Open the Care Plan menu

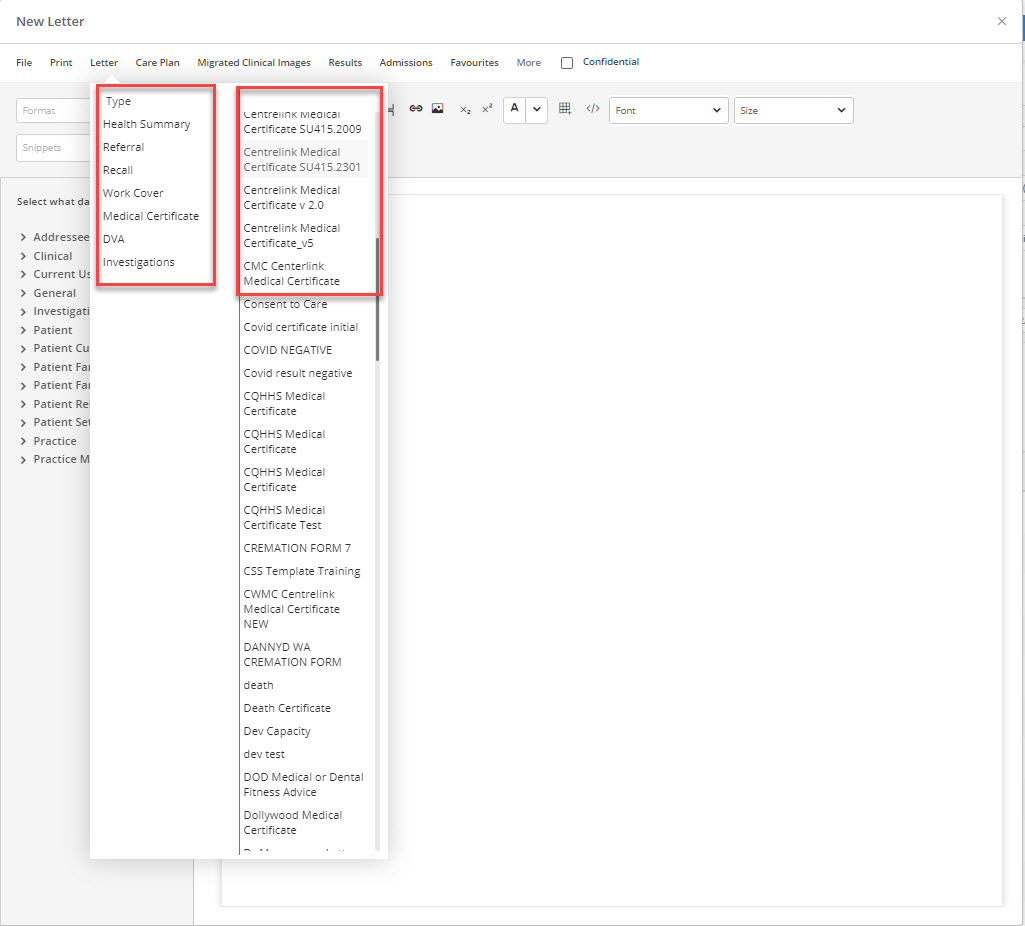pos(158,63)
